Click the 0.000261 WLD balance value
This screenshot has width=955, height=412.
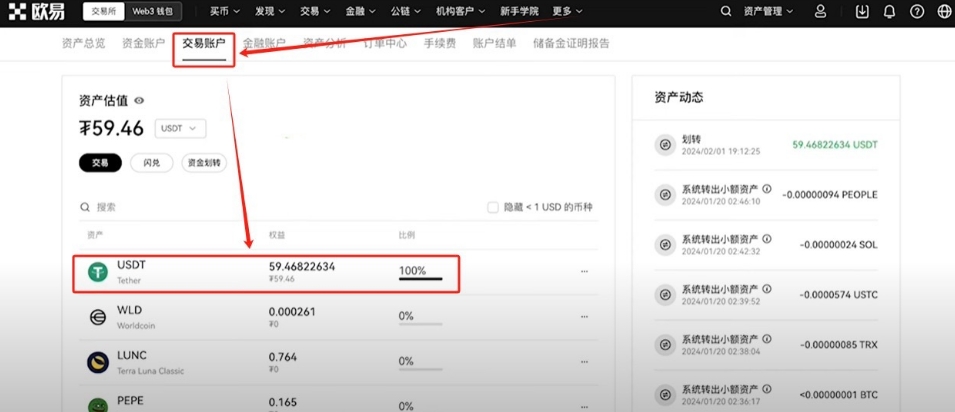click(292, 311)
